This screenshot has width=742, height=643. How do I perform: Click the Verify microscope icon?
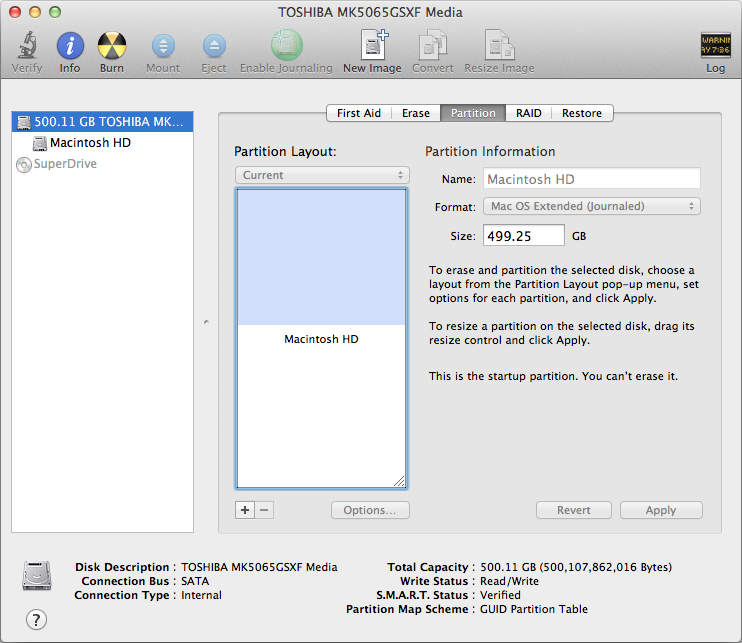pyautogui.click(x=27, y=46)
